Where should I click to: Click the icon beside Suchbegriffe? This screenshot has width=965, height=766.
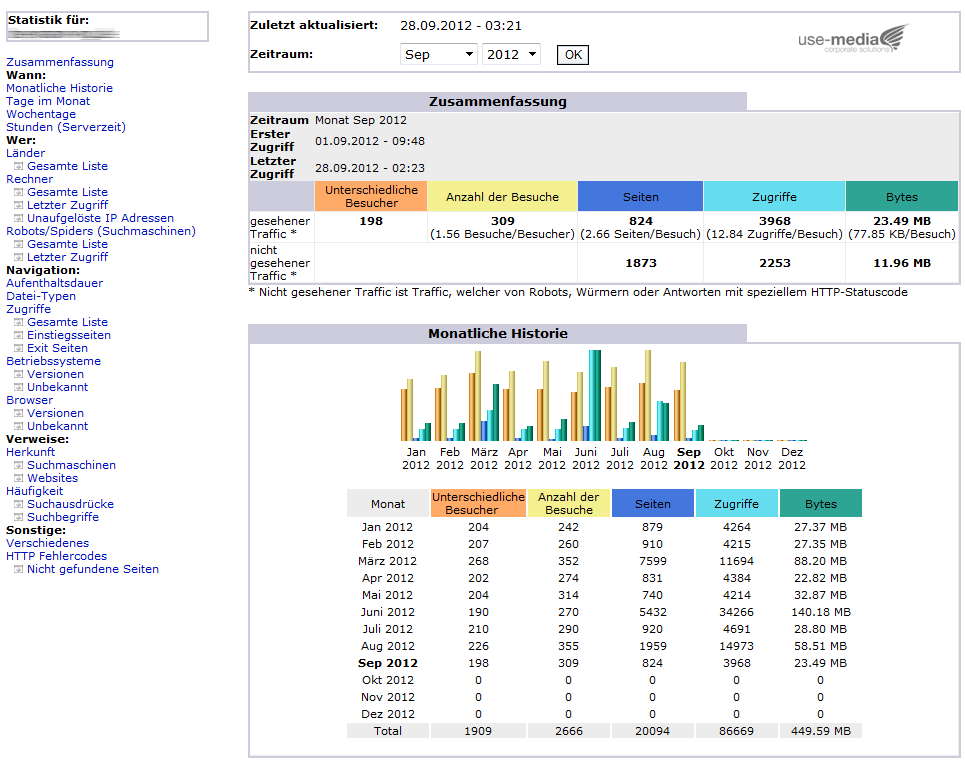pyautogui.click(x=18, y=517)
